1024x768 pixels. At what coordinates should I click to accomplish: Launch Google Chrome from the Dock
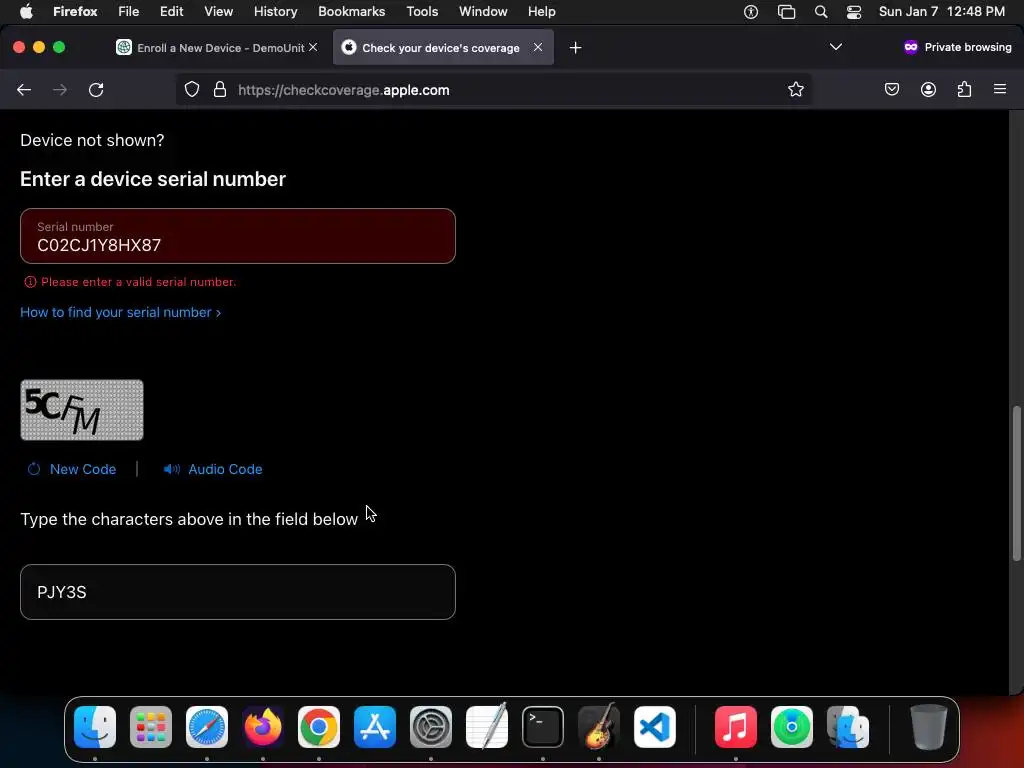(x=319, y=727)
